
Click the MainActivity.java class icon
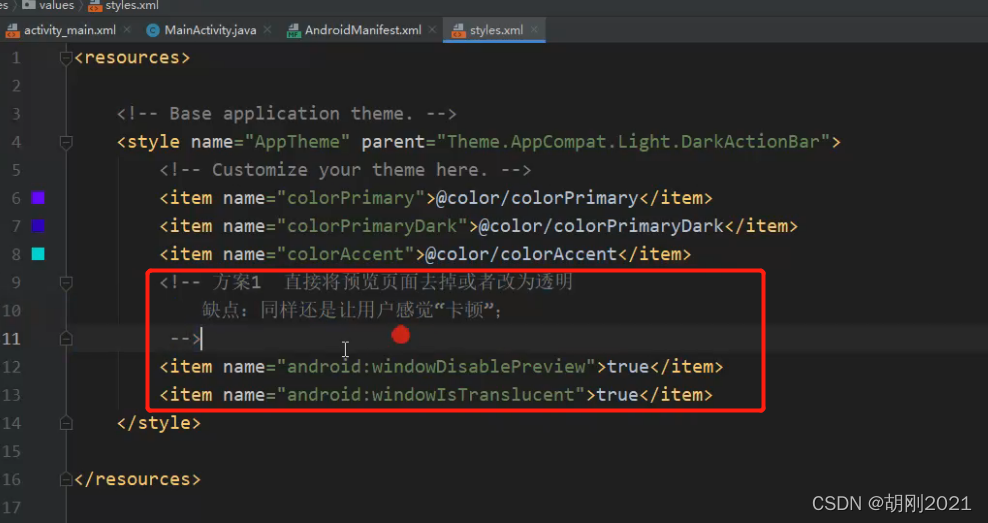tap(152, 30)
